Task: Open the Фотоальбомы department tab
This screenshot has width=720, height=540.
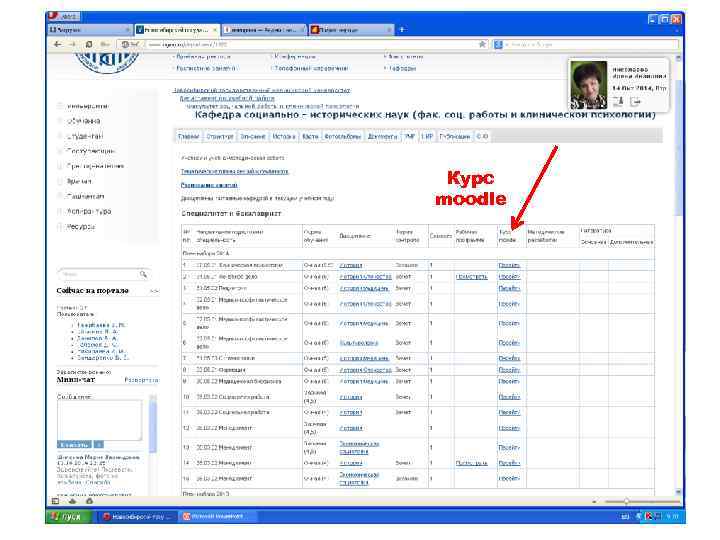Action: tap(343, 136)
